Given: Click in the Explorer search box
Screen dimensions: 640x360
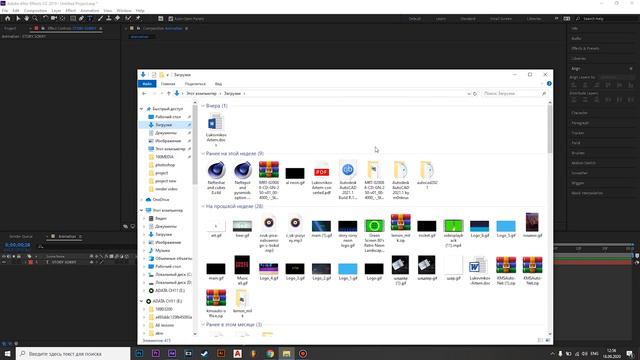Looking at the screenshot, I should 513,93.
